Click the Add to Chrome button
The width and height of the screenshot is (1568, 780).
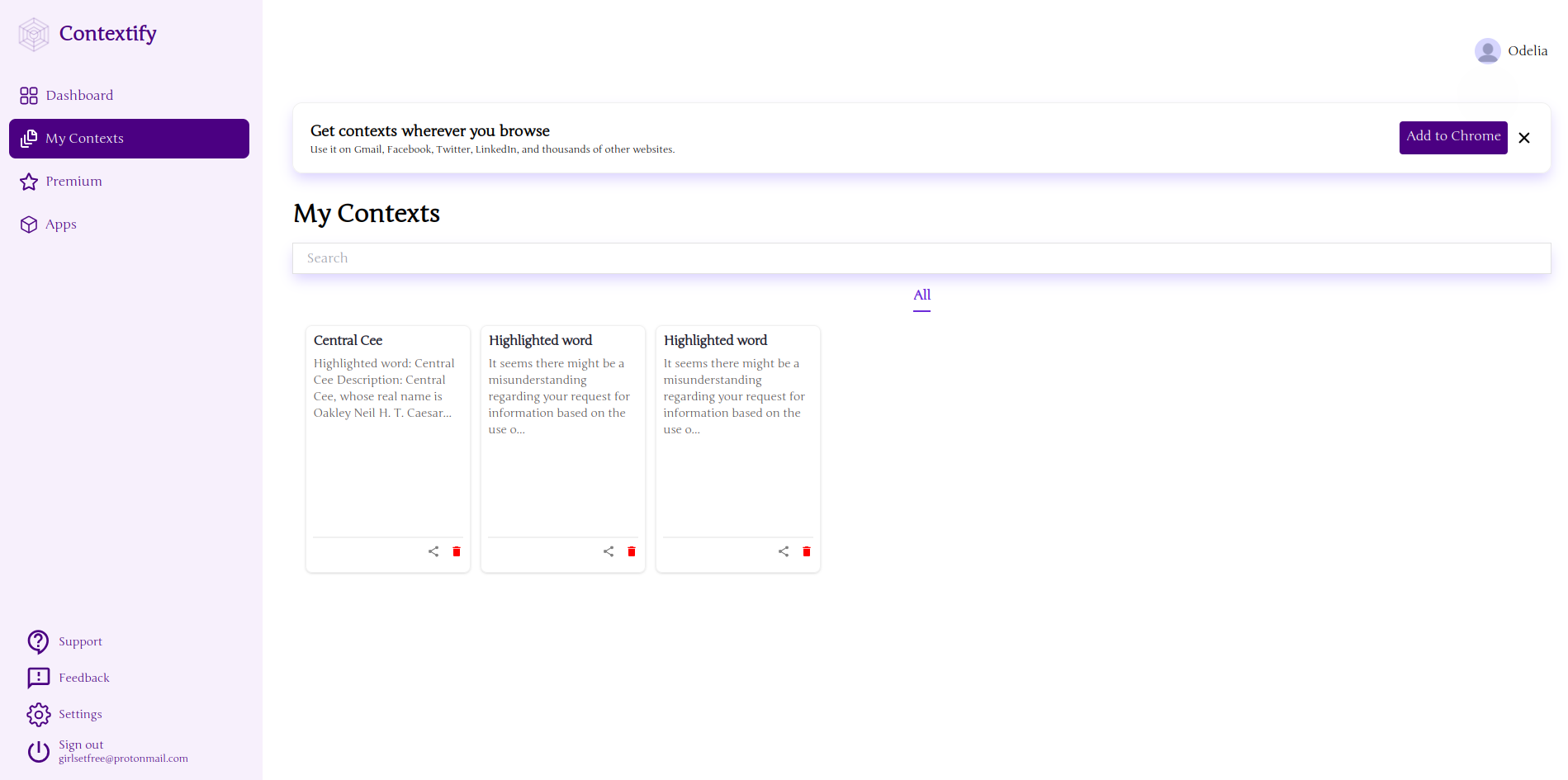click(x=1453, y=138)
